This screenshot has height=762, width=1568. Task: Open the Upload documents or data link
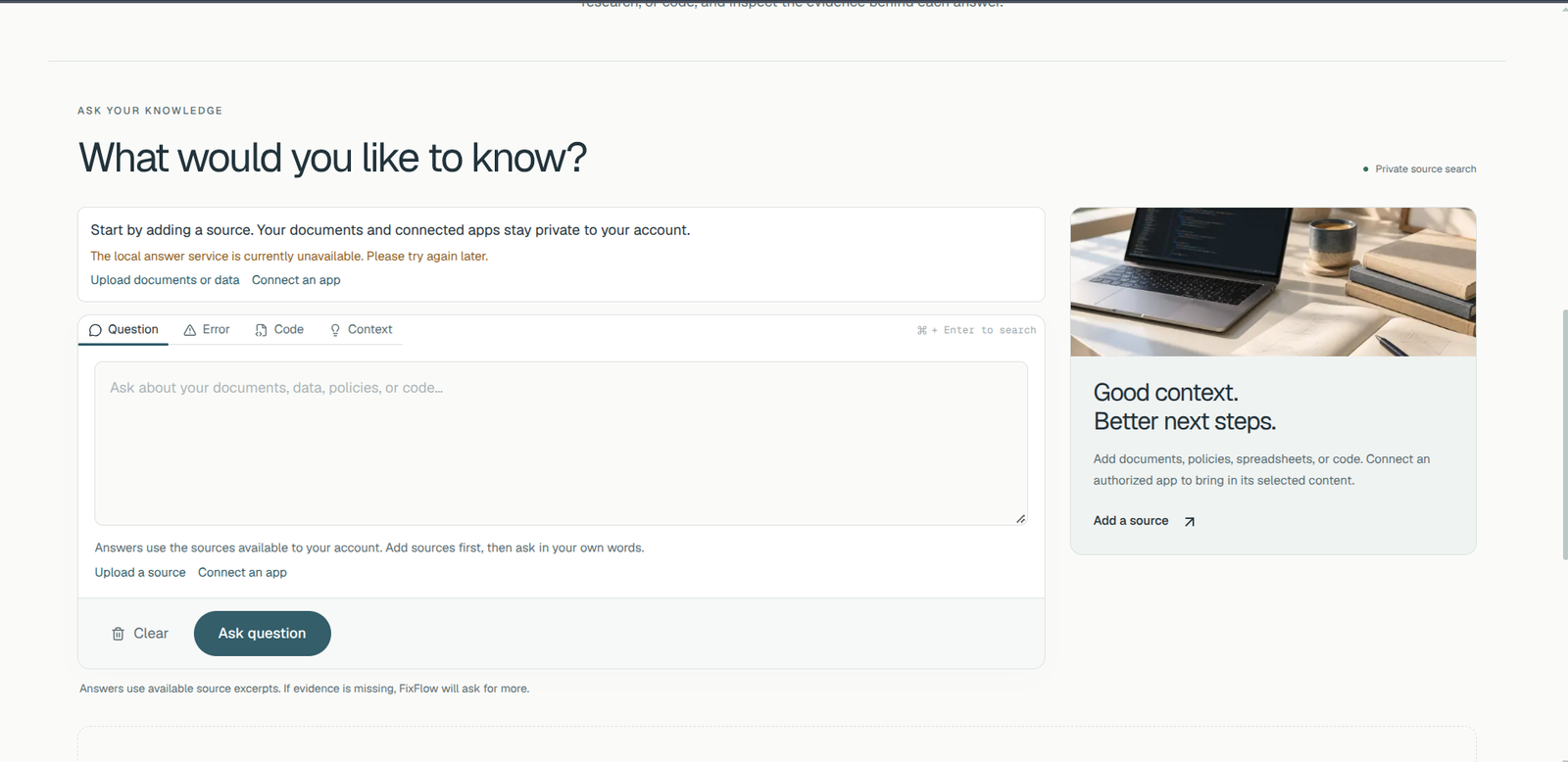click(165, 280)
